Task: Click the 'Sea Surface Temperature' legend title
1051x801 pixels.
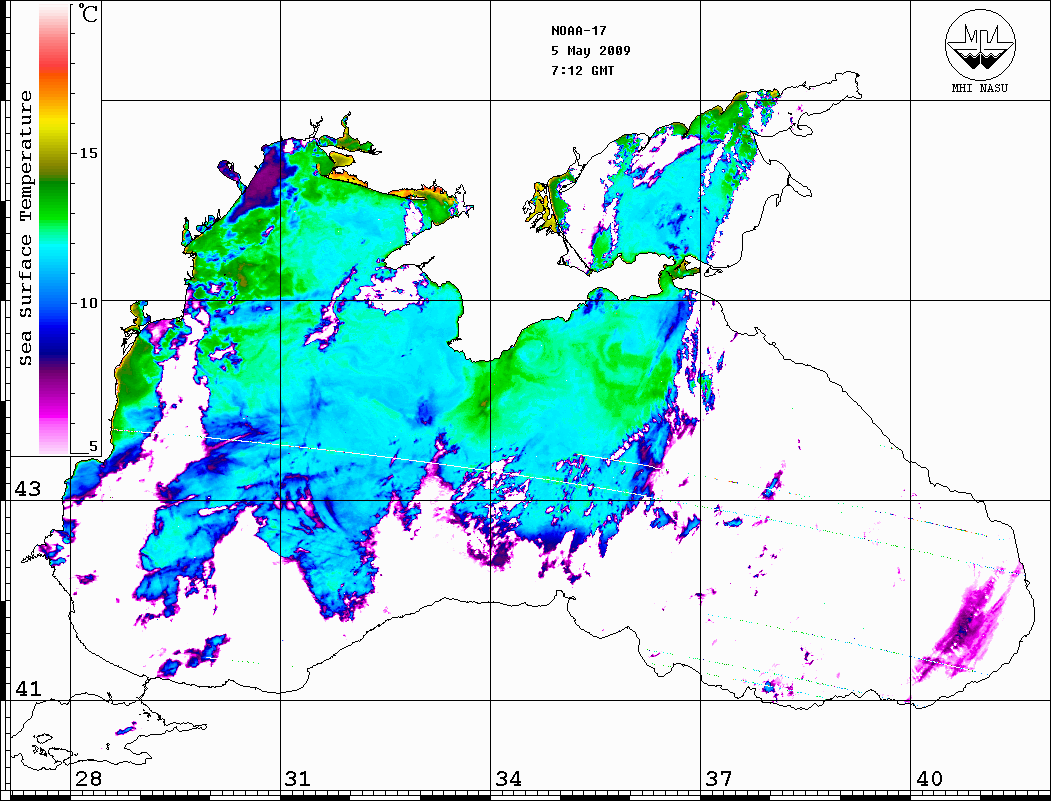Action: 25,228
